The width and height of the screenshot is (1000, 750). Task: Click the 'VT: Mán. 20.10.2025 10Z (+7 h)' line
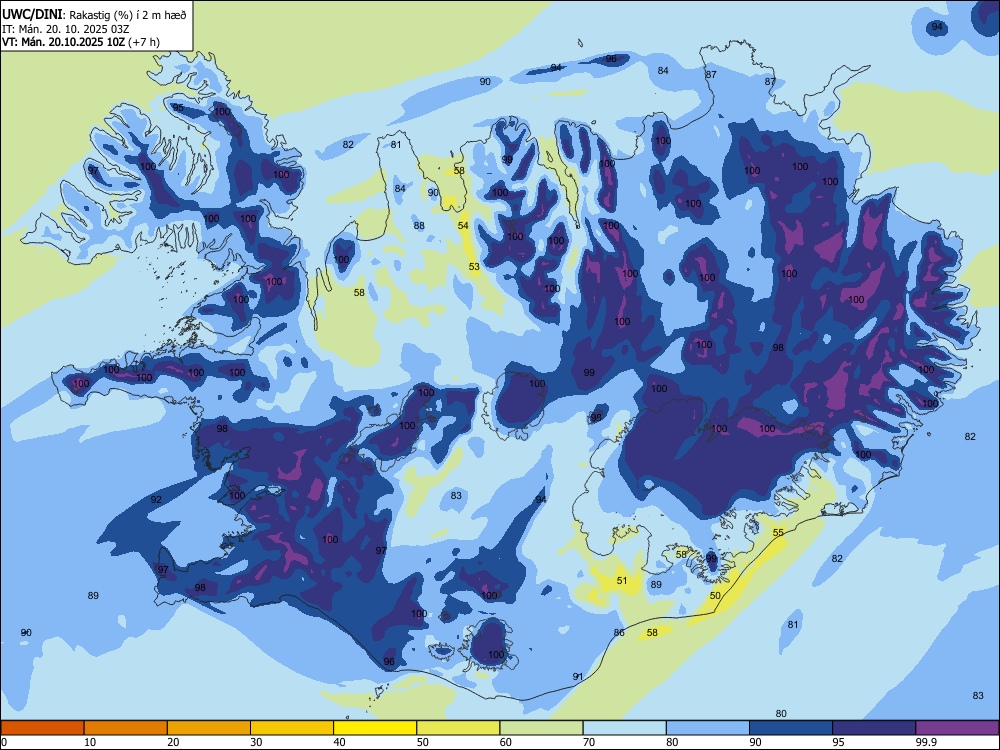point(81,42)
